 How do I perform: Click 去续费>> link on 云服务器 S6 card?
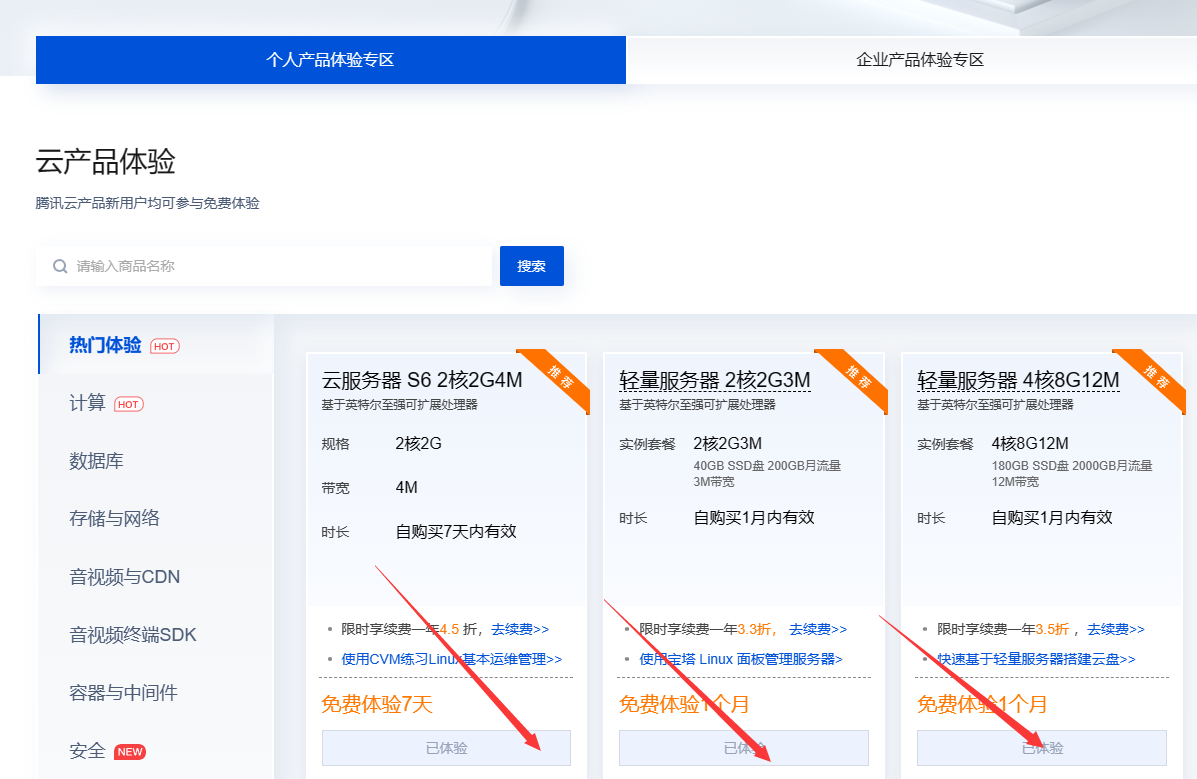coord(520,629)
